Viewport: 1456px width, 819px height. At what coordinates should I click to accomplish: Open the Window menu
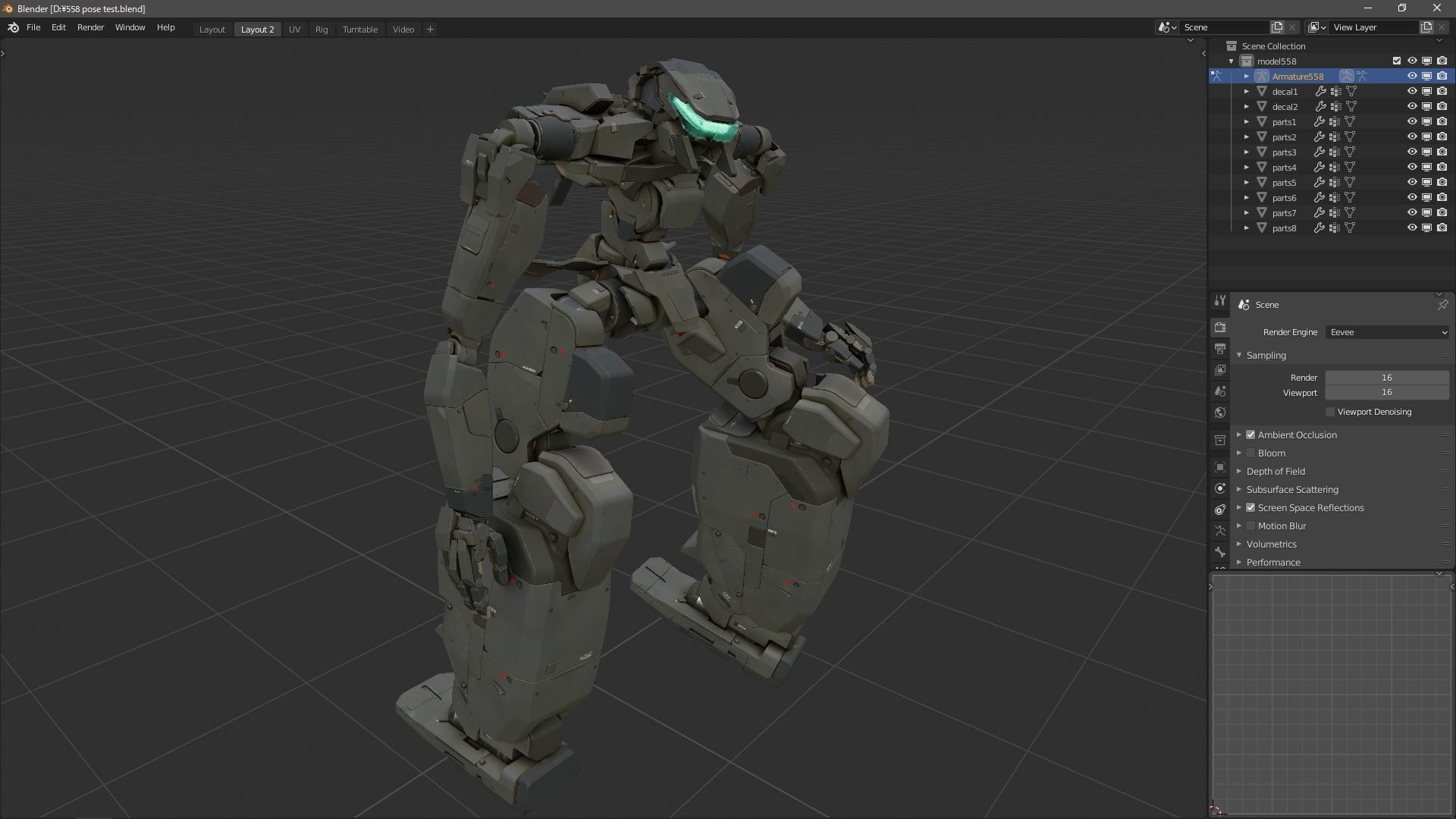(130, 27)
